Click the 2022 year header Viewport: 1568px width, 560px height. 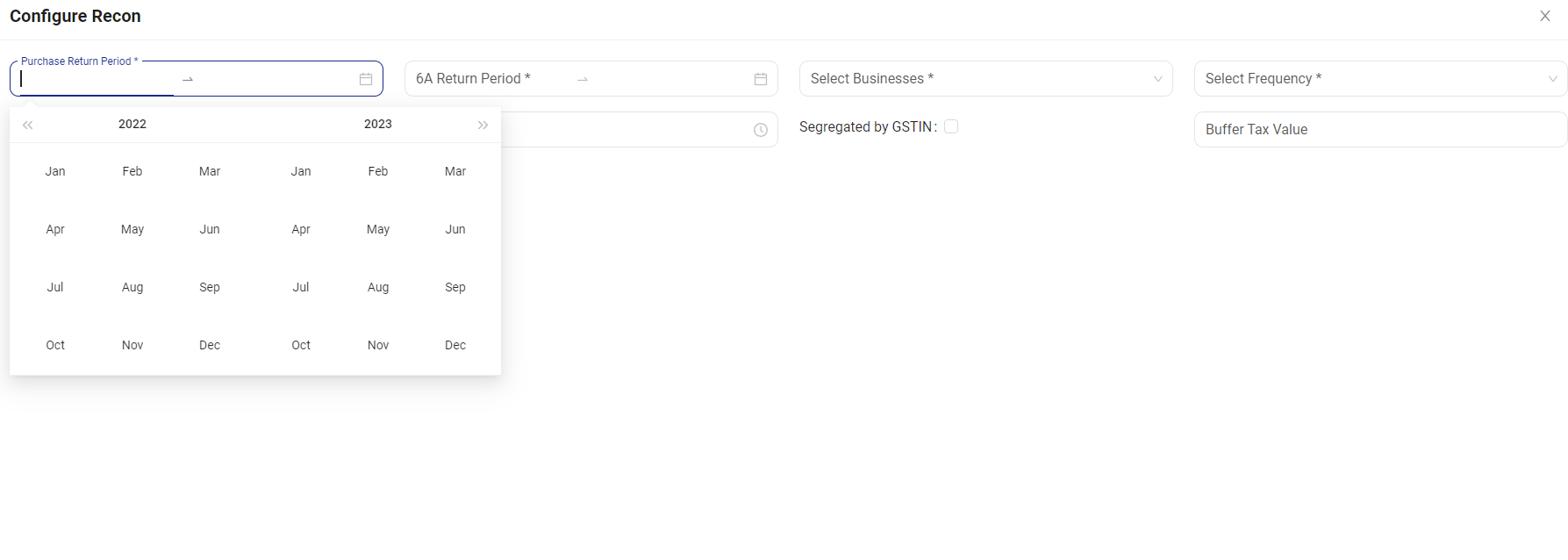(132, 124)
